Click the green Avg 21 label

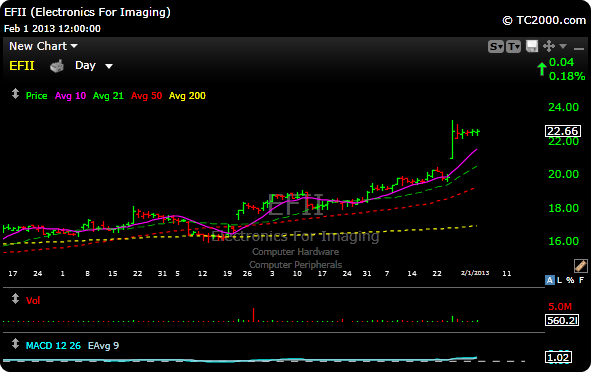(x=108, y=96)
